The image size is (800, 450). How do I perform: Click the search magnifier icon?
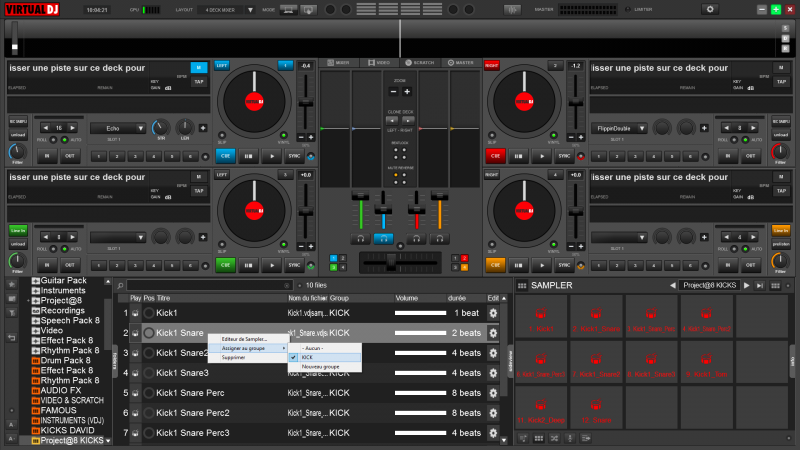[x=120, y=286]
